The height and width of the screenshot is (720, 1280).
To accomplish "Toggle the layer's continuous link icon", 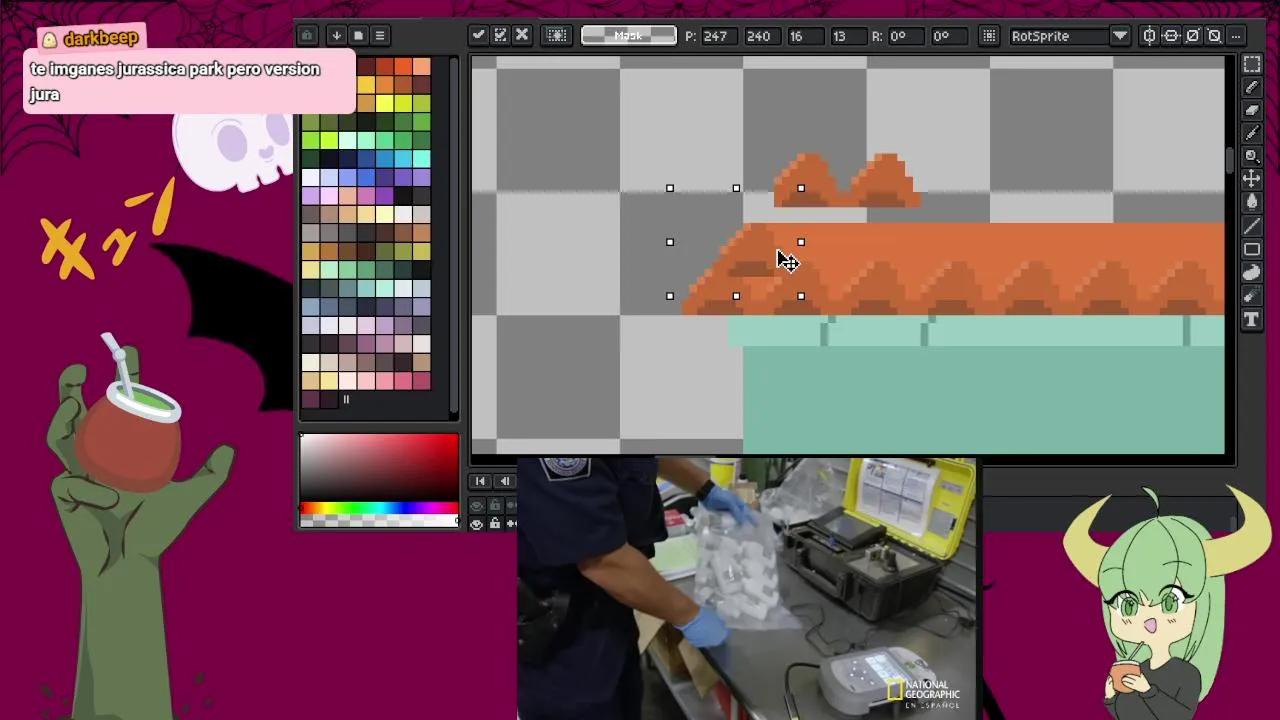I will (512, 524).
